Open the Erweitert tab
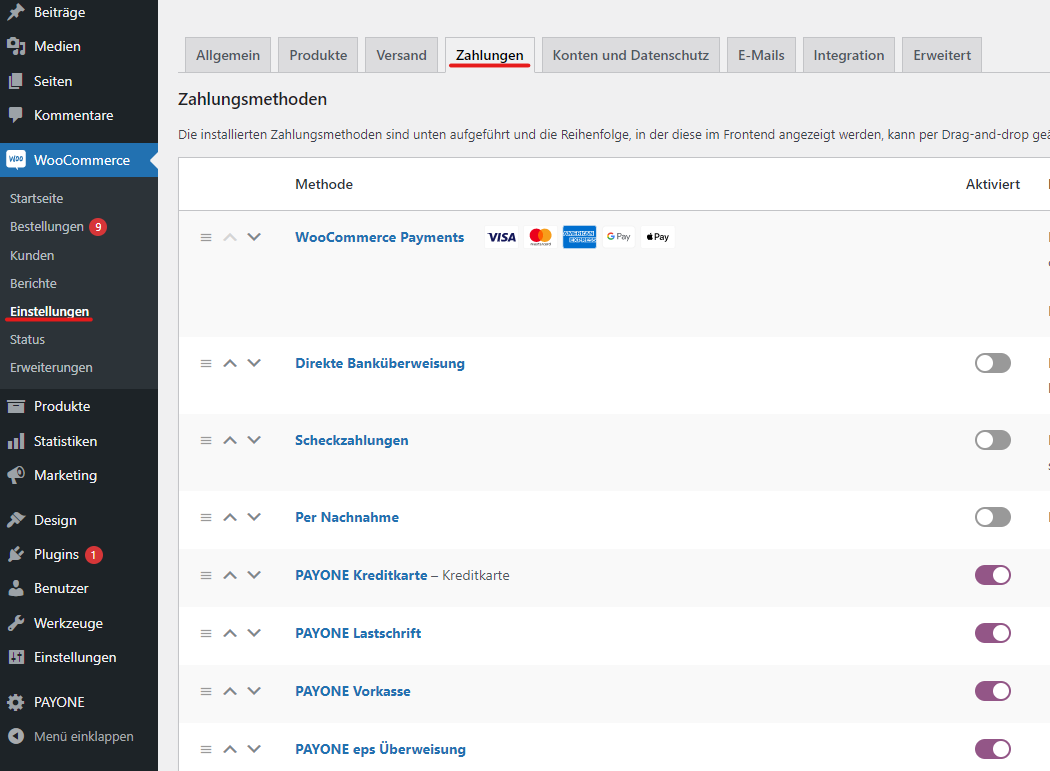Image resolution: width=1050 pixels, height=771 pixels. pos(942,55)
